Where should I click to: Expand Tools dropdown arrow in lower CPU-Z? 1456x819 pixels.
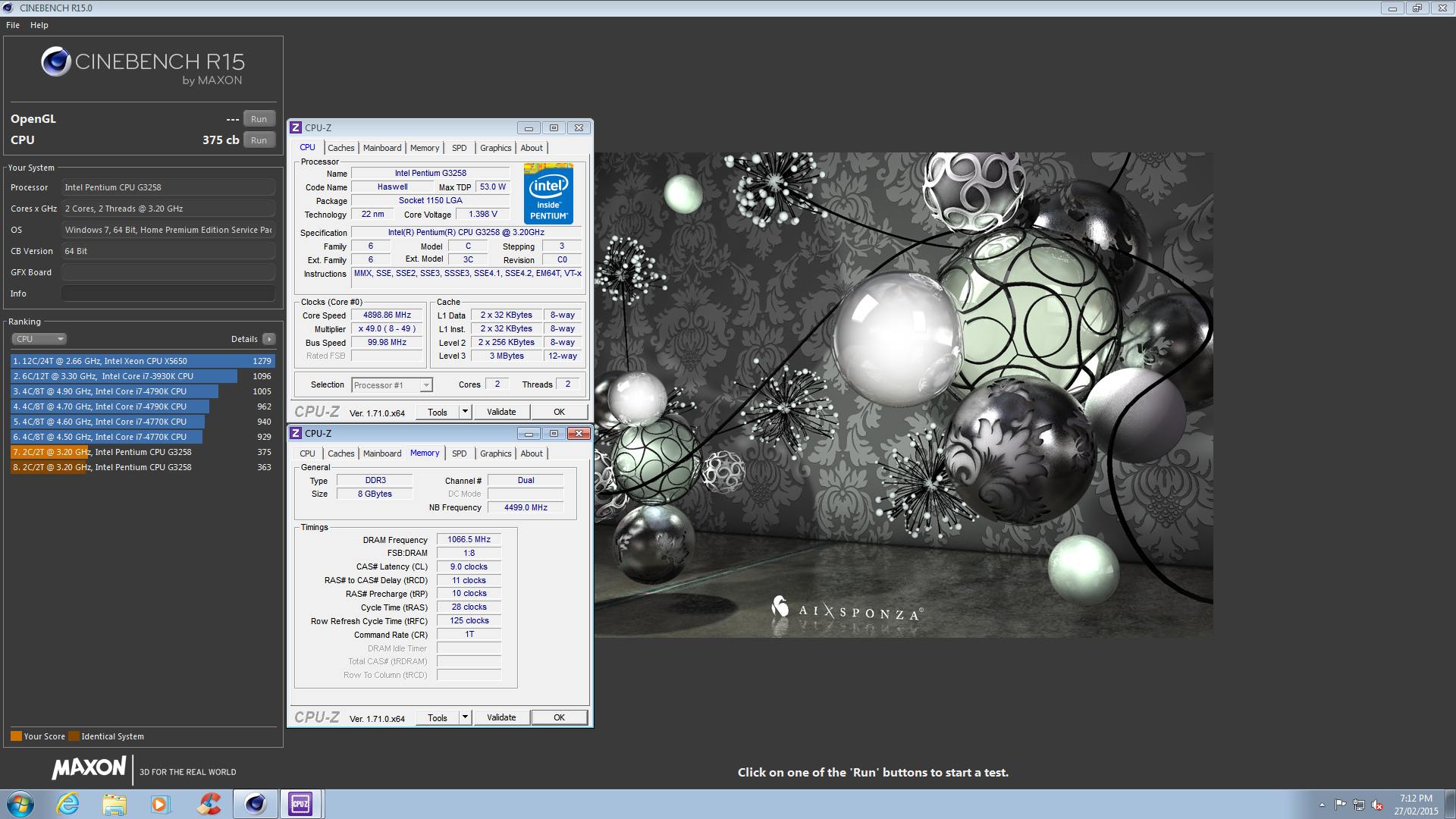(465, 718)
